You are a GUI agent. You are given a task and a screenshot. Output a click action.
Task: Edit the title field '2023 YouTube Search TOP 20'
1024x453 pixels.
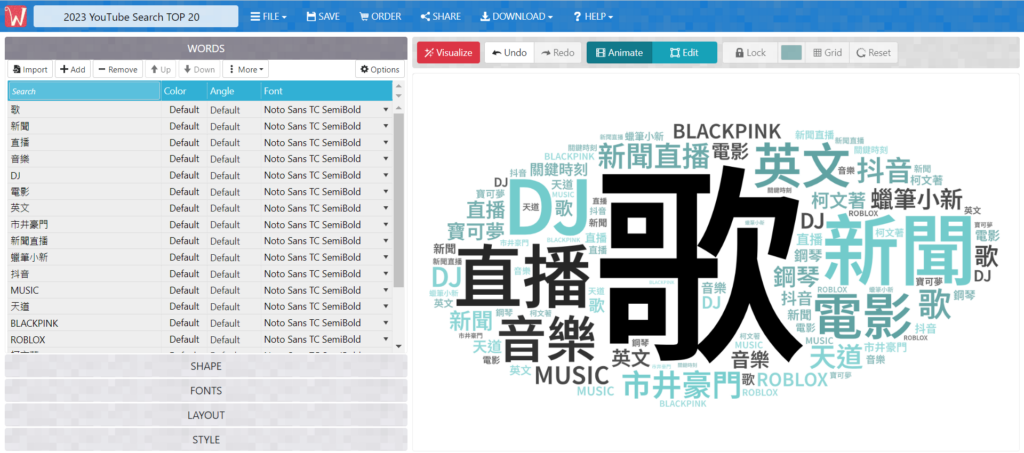tap(136, 17)
